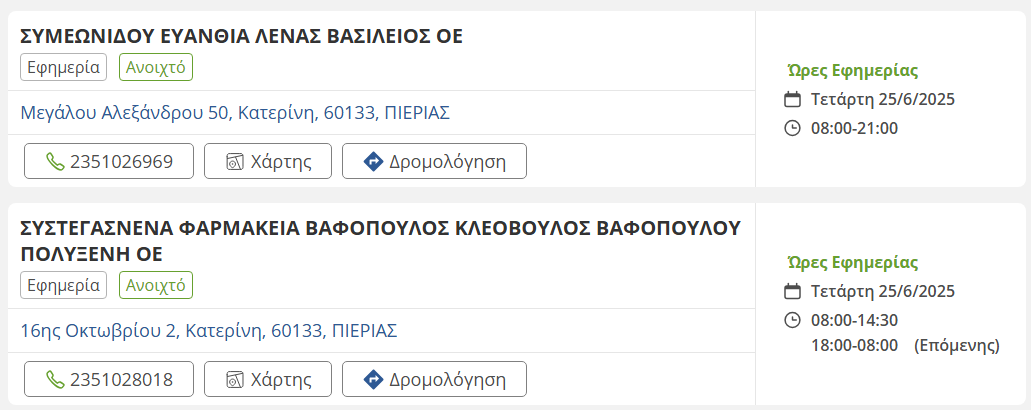The width and height of the screenshot is (1031, 410).
Task: Click the directions arrow icon for the ΒΑΦΟΠΟΥΛΟΣ pharmacy
Action: point(373,380)
